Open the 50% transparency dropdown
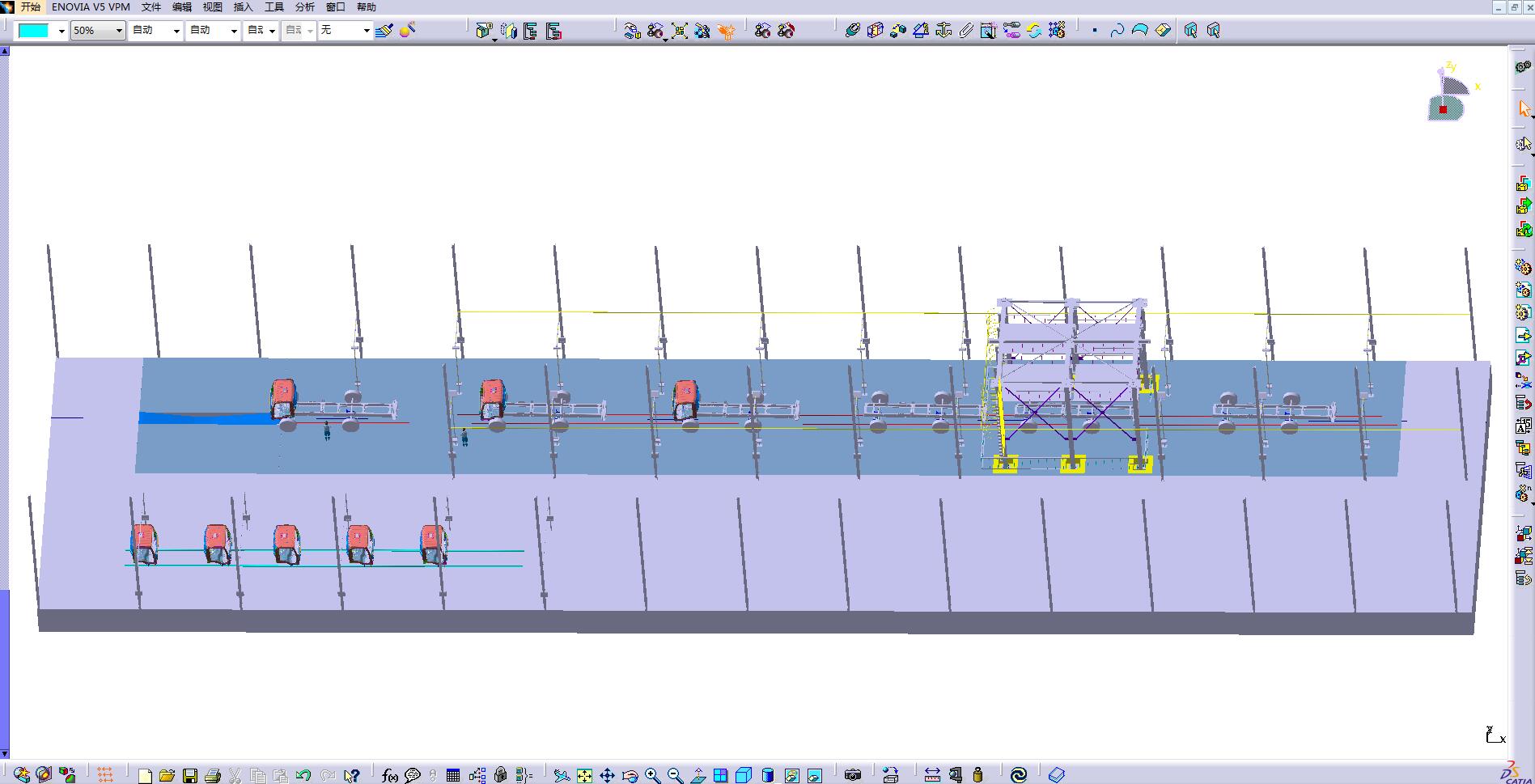 (x=118, y=31)
